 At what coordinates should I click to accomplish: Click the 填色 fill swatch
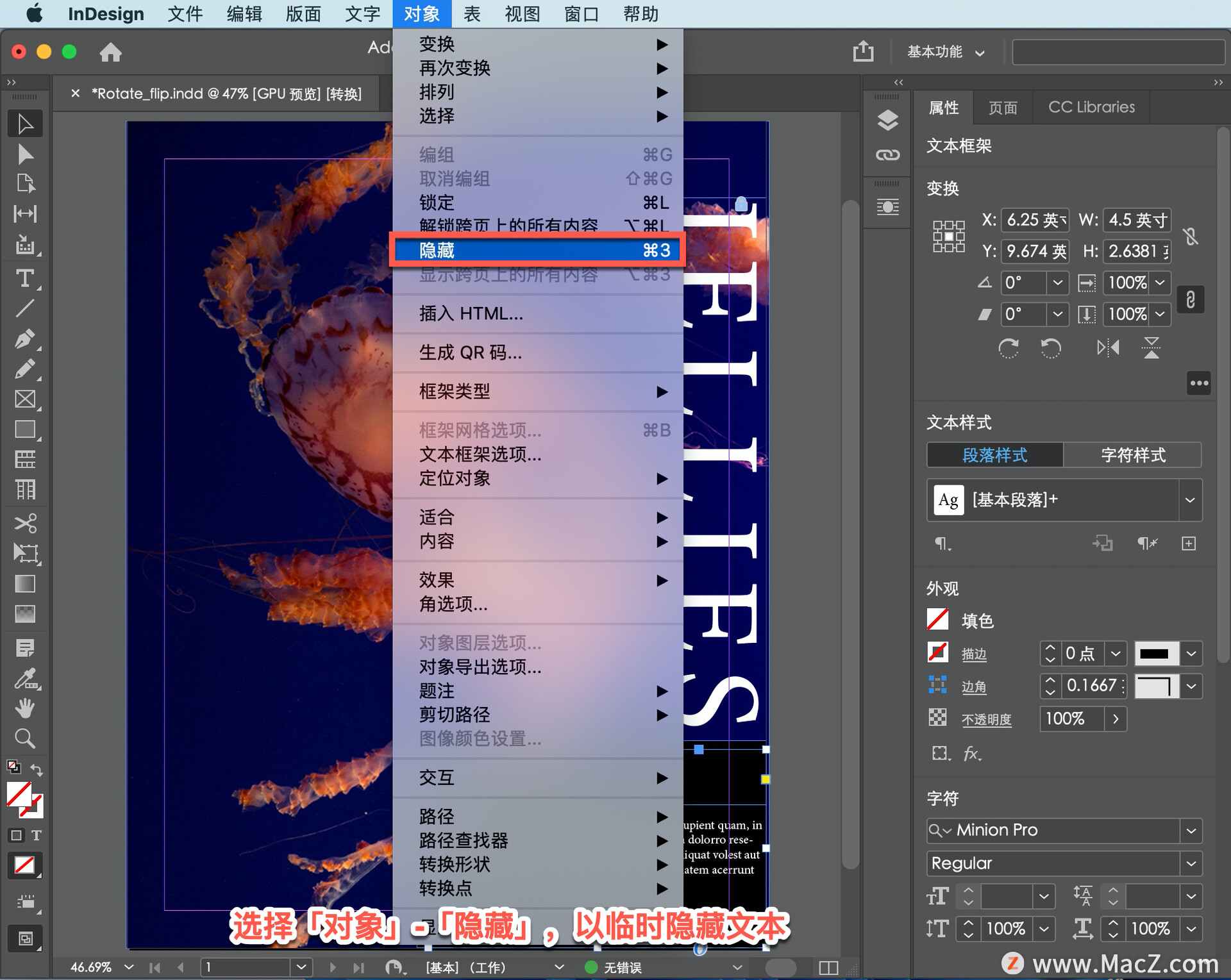[937, 619]
